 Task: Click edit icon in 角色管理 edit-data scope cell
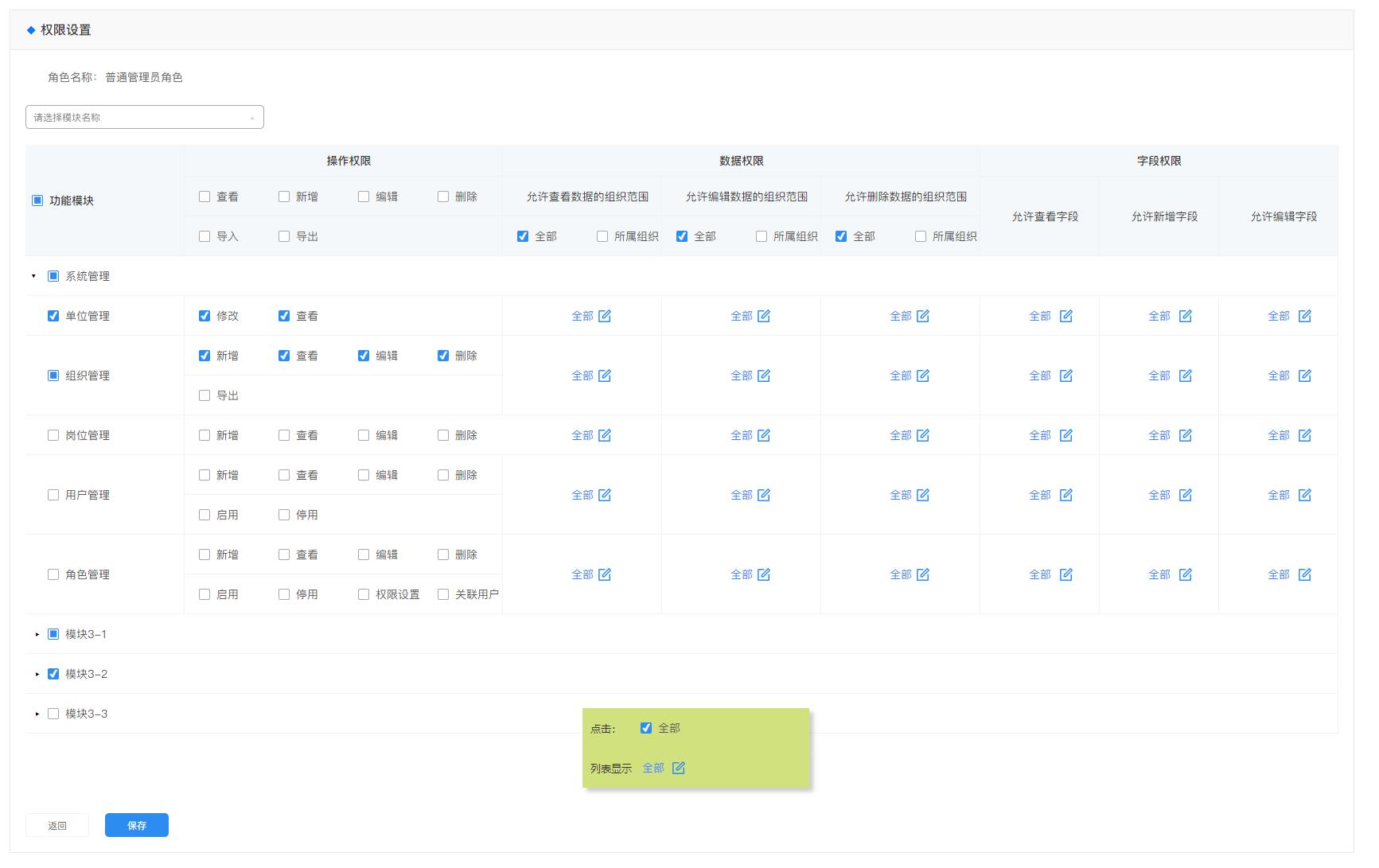click(764, 574)
